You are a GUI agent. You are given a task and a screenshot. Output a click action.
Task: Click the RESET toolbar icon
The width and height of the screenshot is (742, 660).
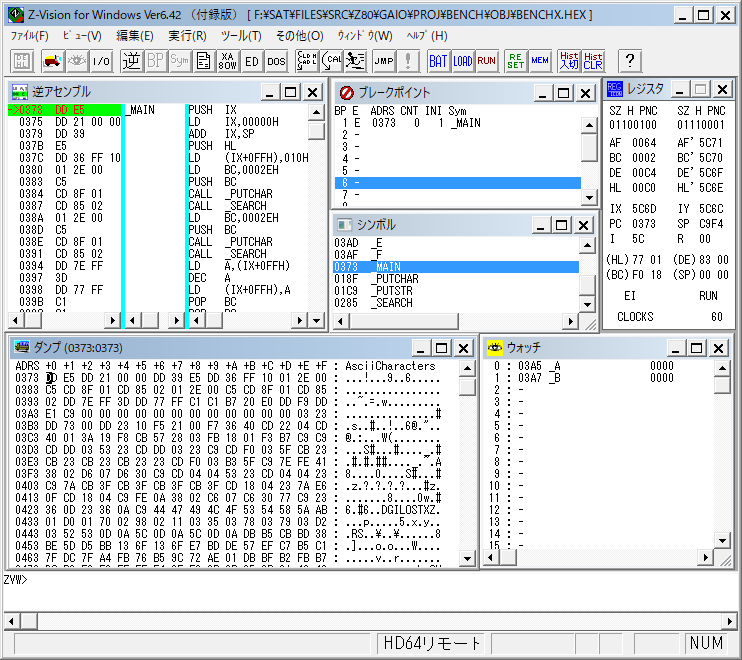click(515, 61)
